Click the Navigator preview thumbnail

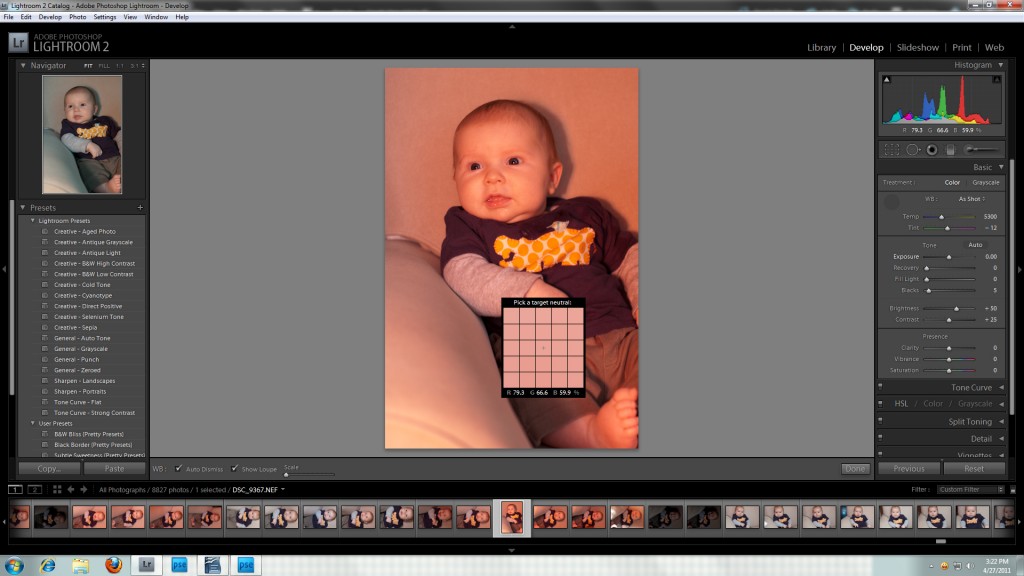click(82, 134)
